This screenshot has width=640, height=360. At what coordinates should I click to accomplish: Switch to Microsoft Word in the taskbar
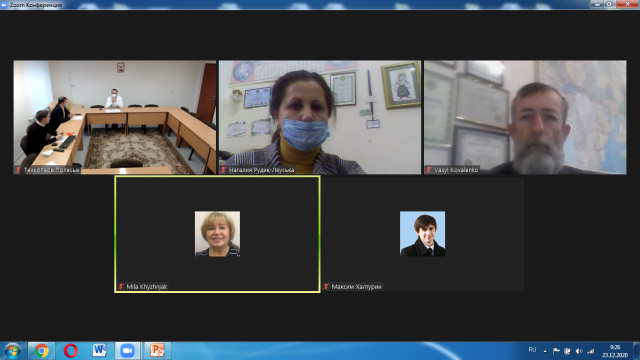coord(99,351)
